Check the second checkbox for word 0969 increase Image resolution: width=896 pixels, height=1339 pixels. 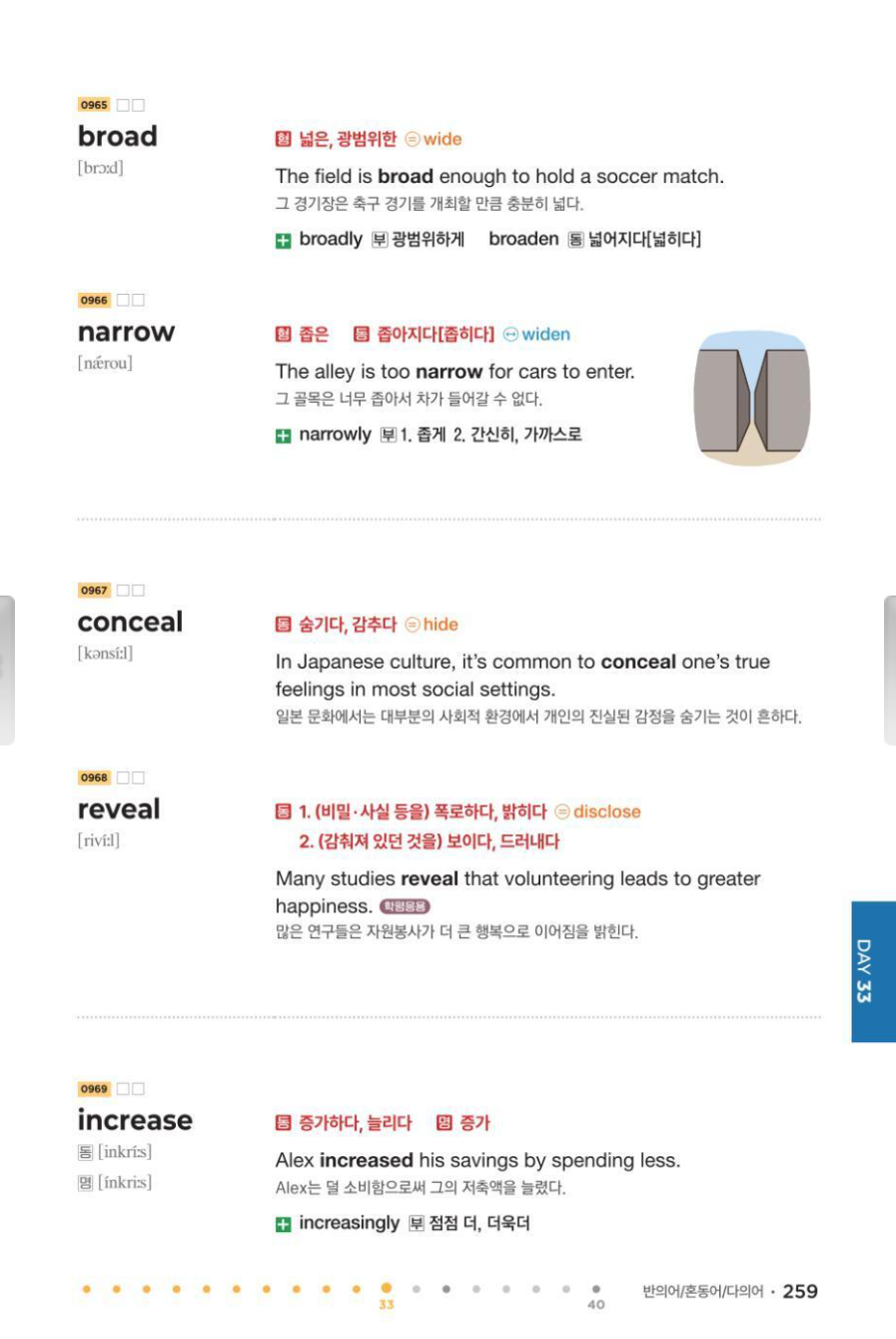coord(138,1089)
